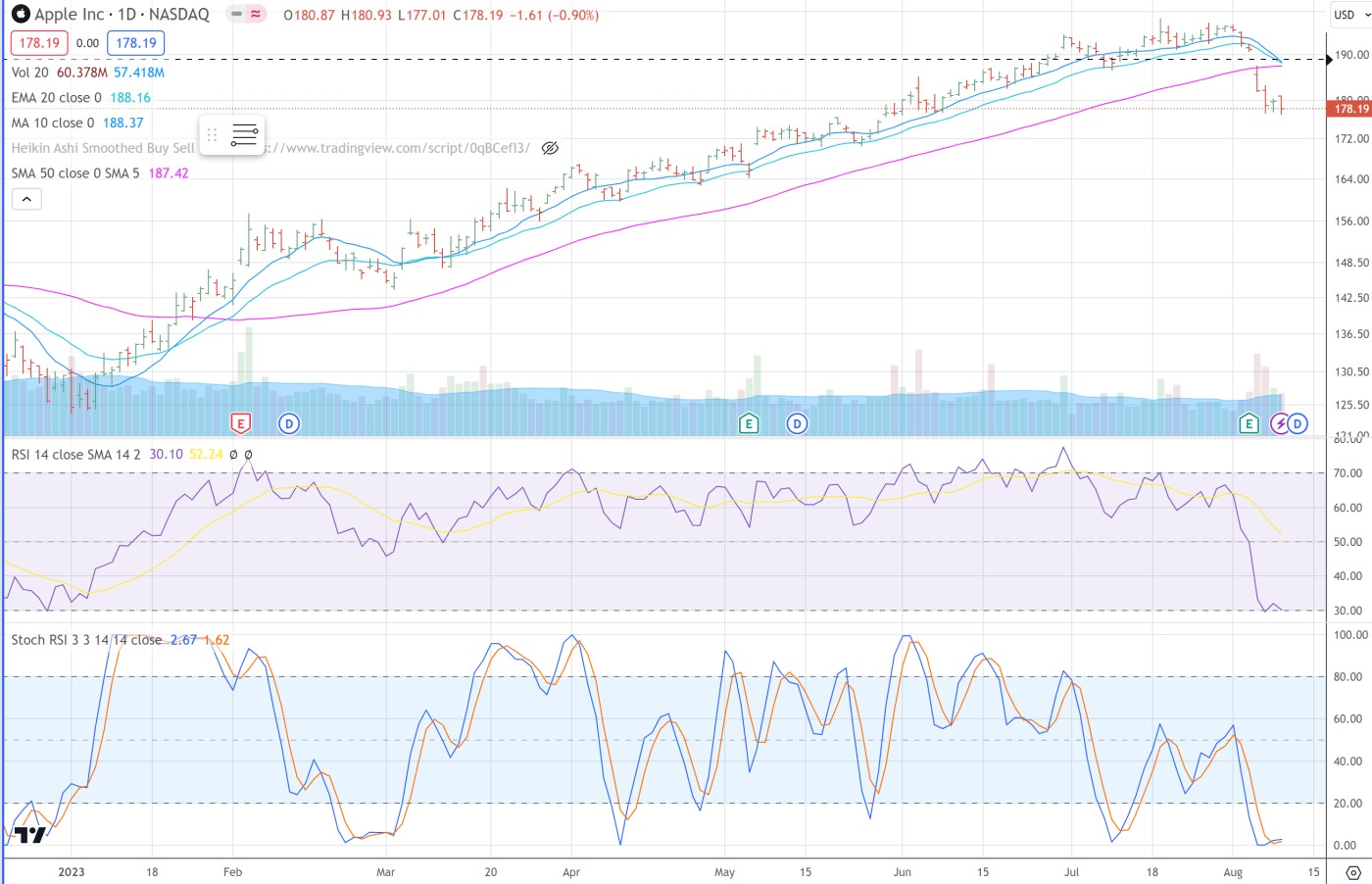Click the Apple logo symbol icon
The height and width of the screenshot is (884, 1372).
coord(21,15)
